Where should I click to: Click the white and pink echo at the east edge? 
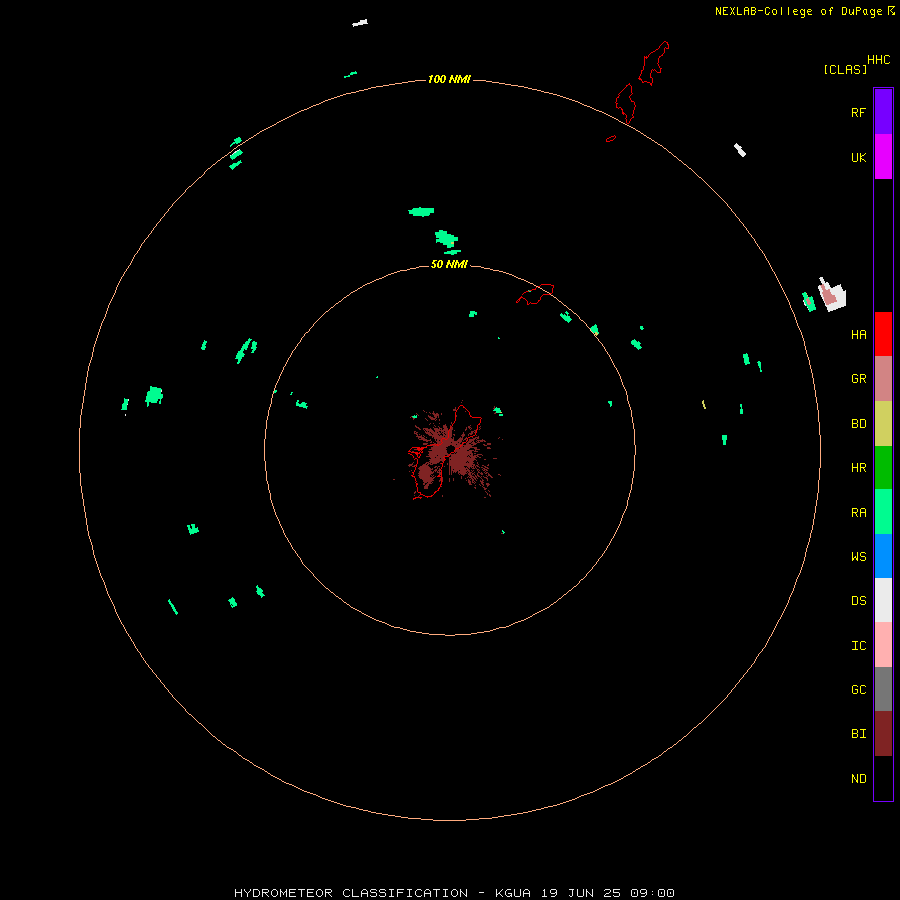[x=832, y=294]
